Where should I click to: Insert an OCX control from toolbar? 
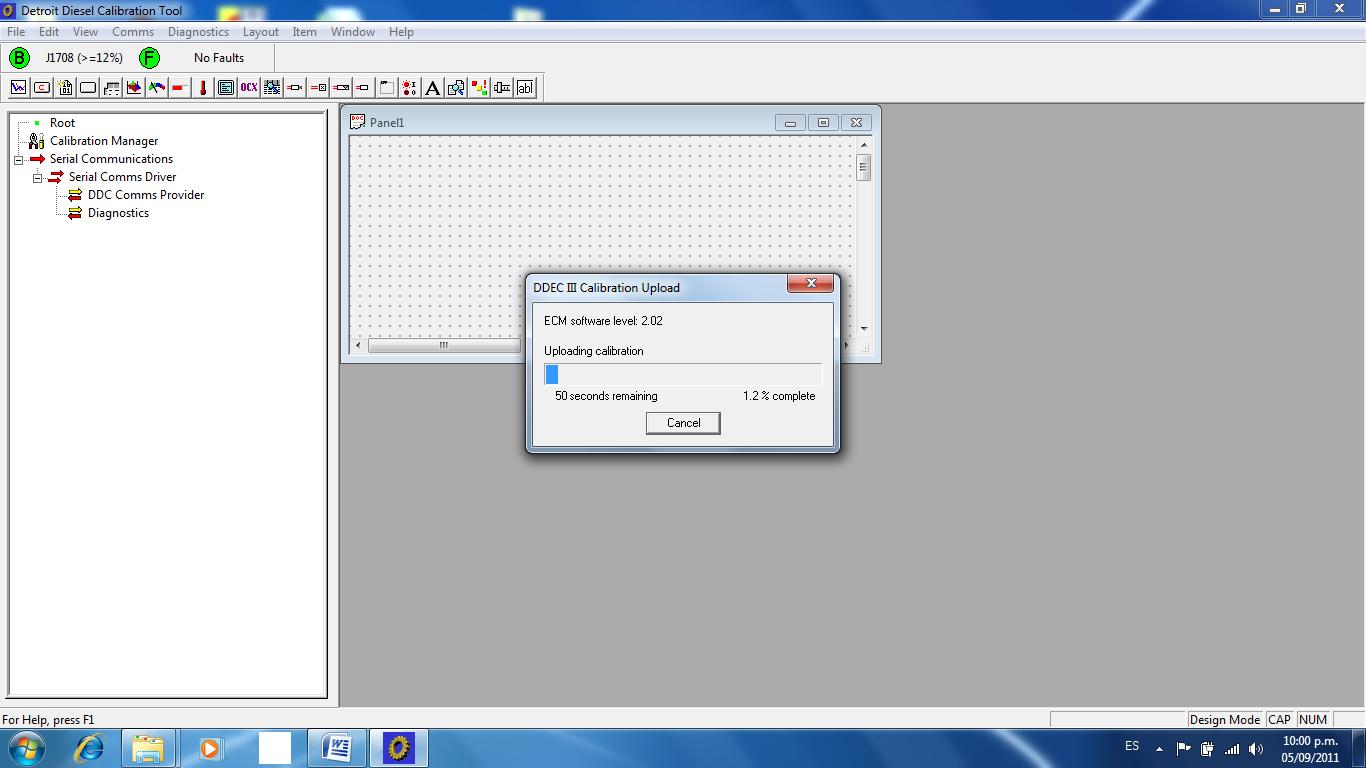[249, 88]
